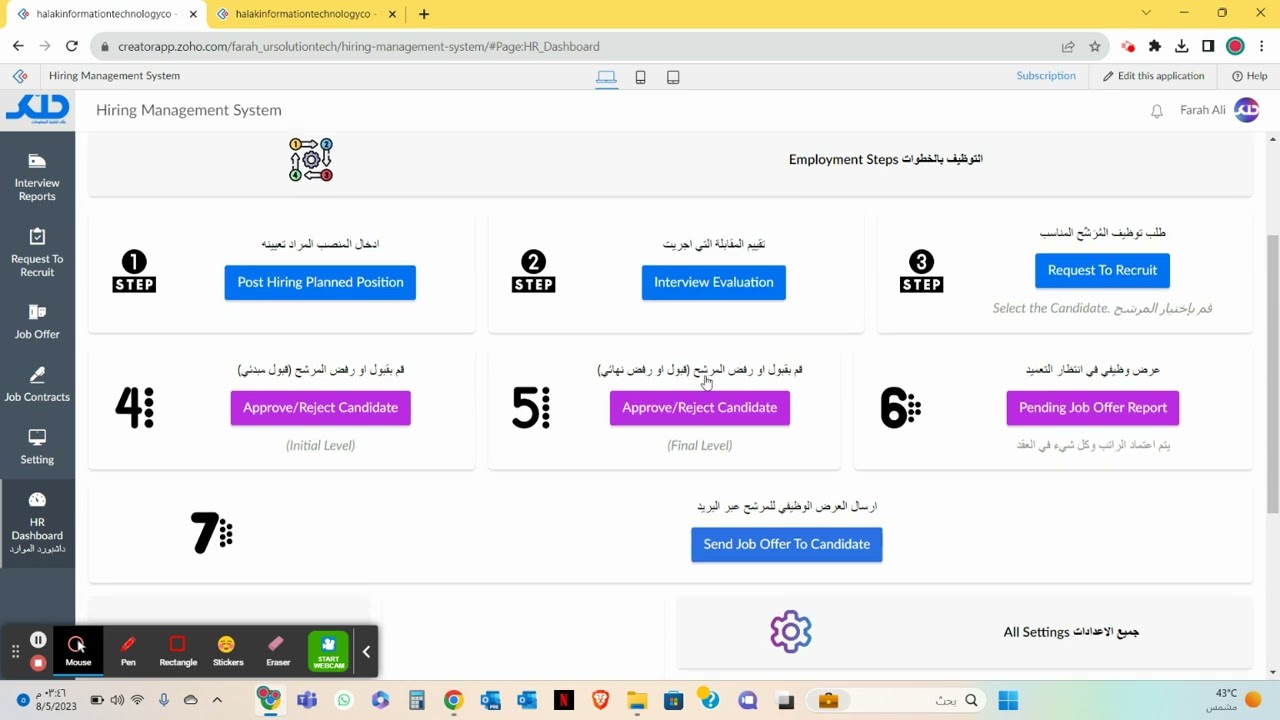1280x720 pixels.
Task: Open Brave browser from taskbar
Action: (x=601, y=700)
